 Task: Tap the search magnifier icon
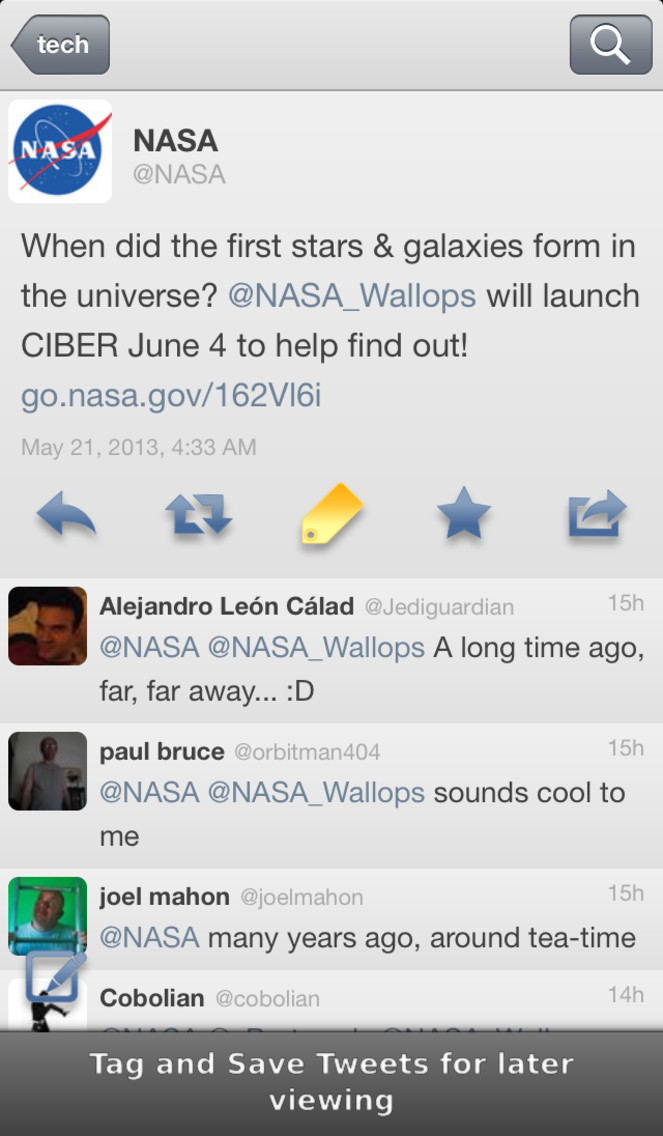(610, 45)
